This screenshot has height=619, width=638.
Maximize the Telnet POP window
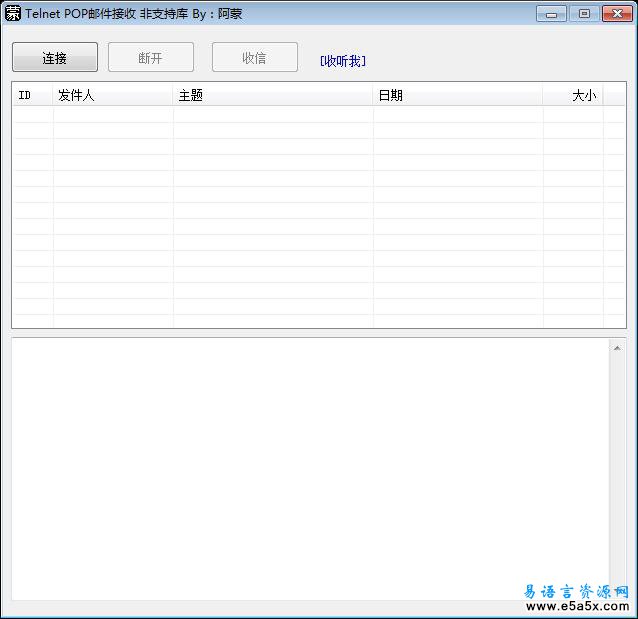(584, 14)
